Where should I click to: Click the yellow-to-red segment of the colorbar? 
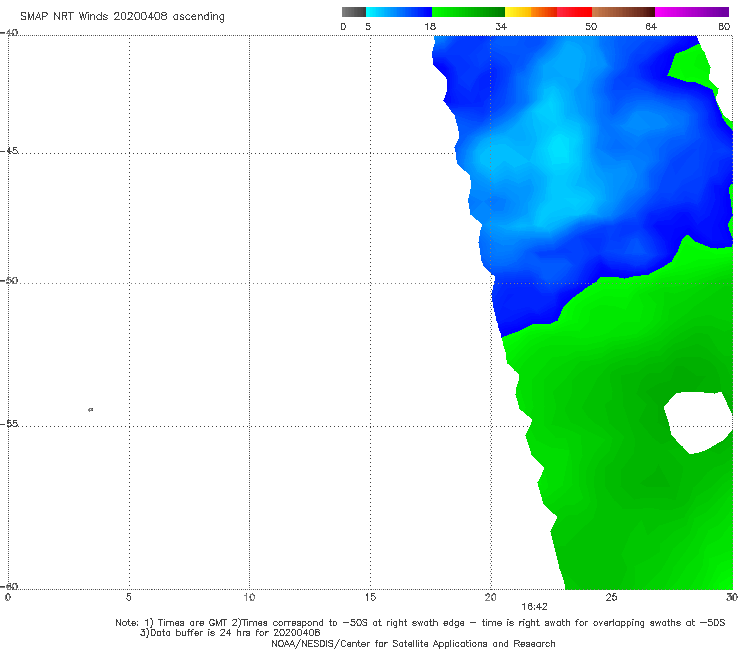(x=548, y=12)
